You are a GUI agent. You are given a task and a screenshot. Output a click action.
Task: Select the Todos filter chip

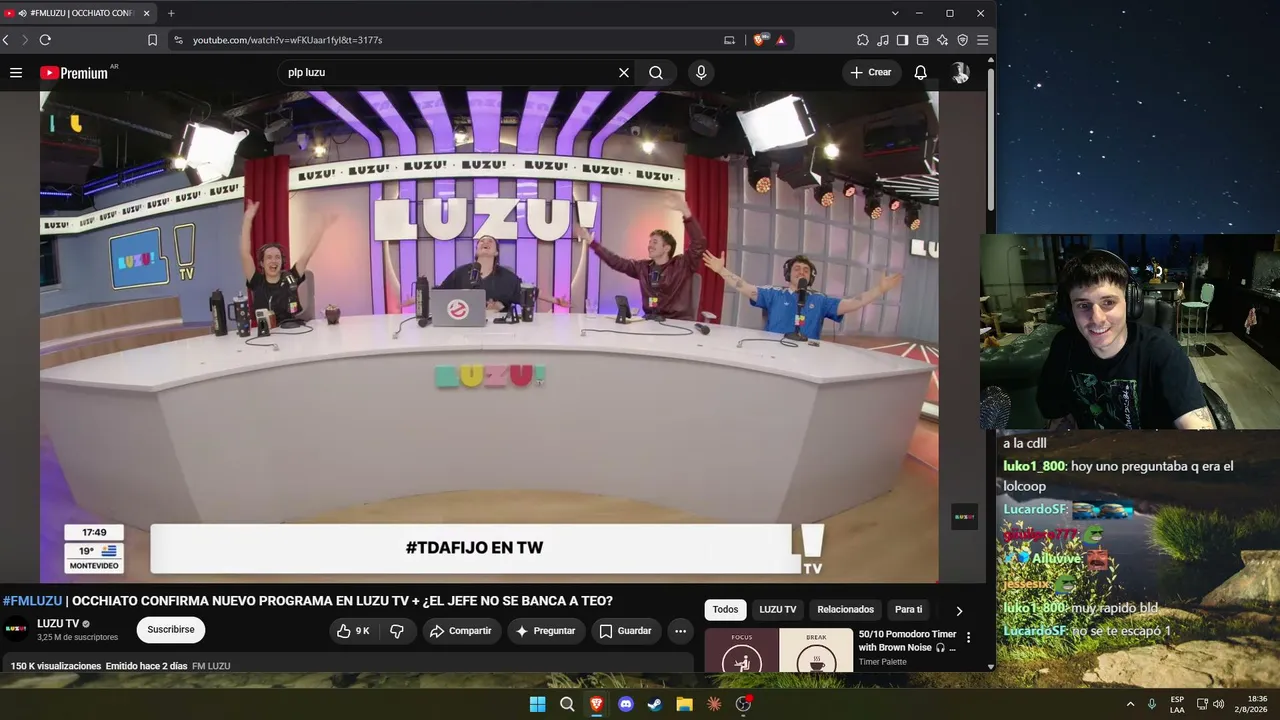726,610
